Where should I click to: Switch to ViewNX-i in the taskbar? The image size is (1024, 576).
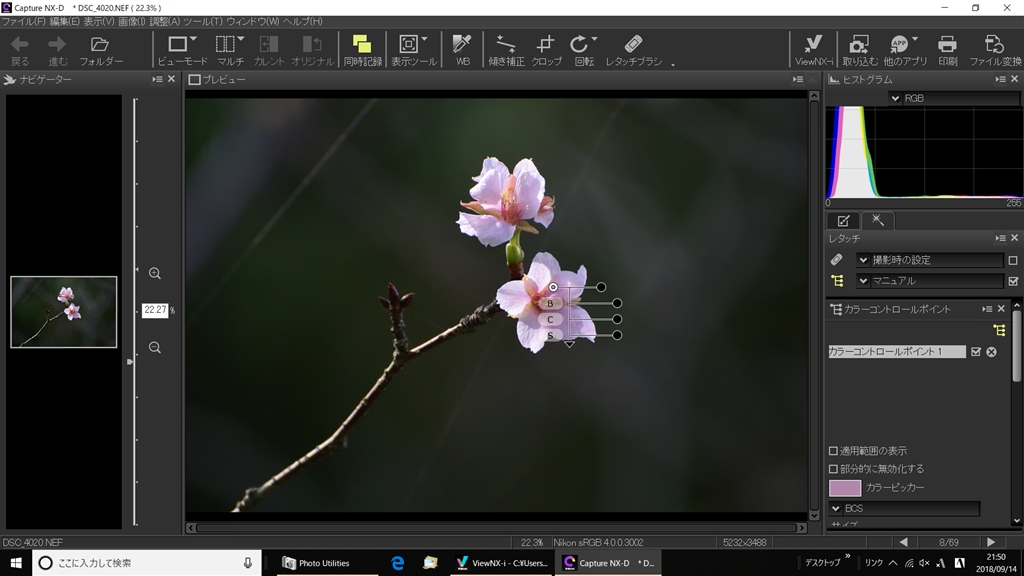pos(502,563)
